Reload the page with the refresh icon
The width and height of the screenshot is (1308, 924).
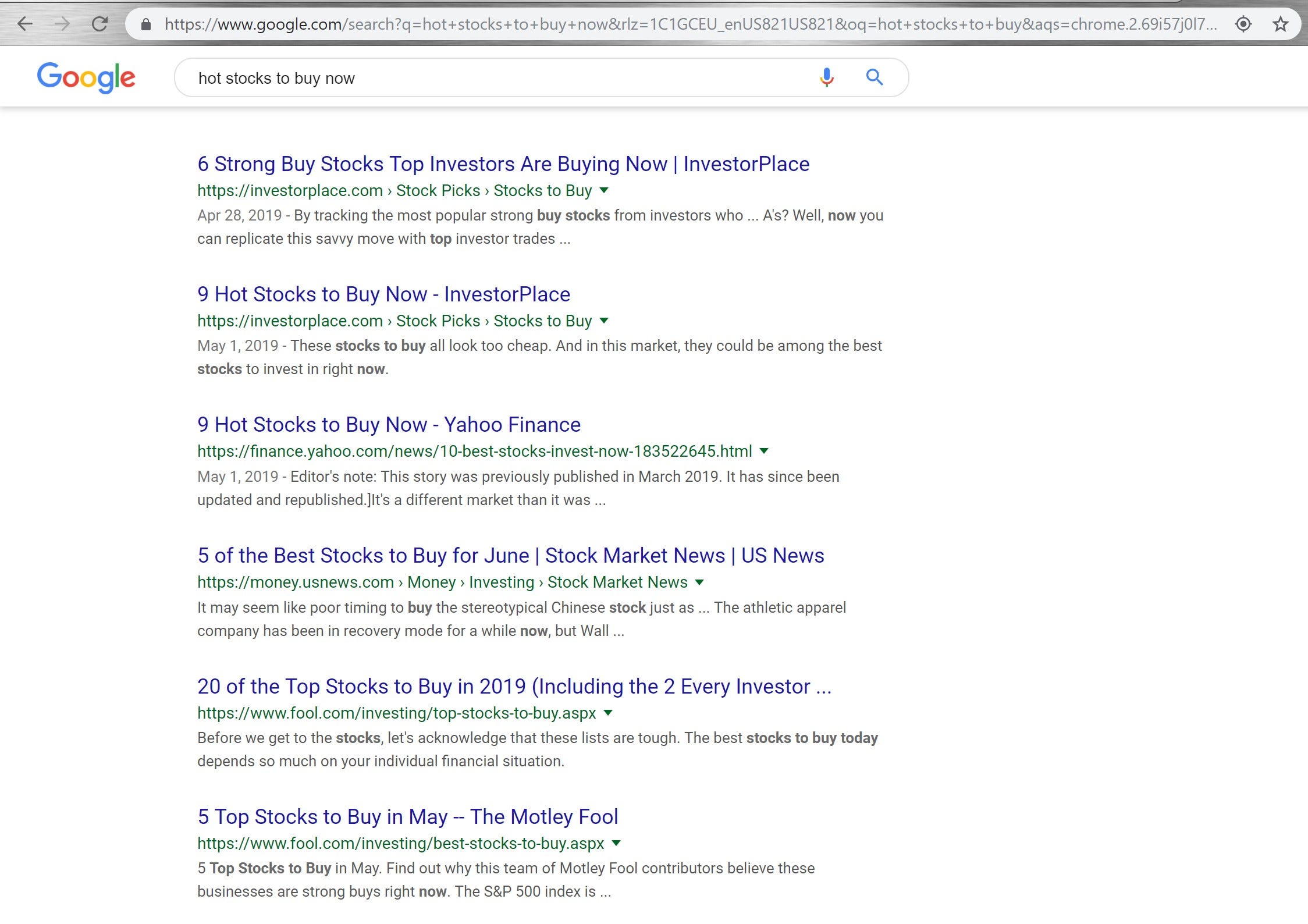click(99, 24)
